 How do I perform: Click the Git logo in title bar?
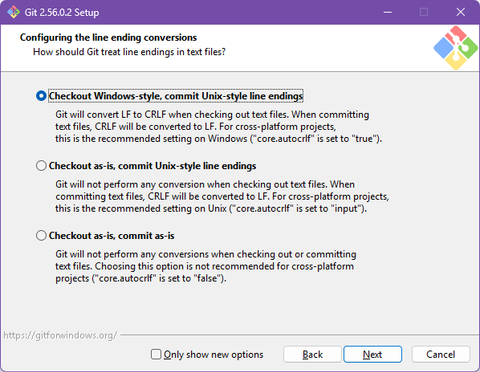click(x=14, y=12)
